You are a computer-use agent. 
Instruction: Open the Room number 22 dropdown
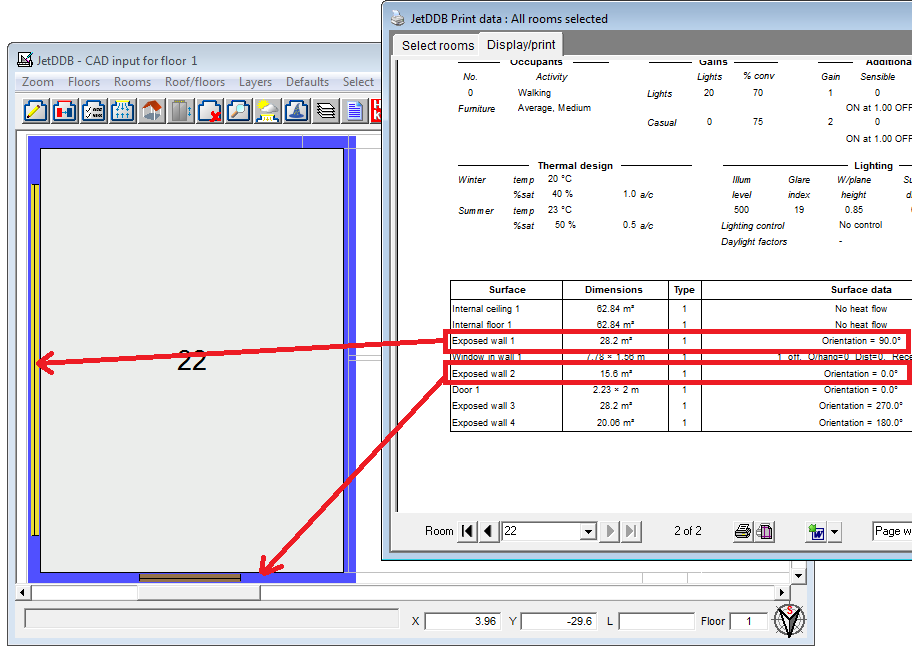(587, 531)
